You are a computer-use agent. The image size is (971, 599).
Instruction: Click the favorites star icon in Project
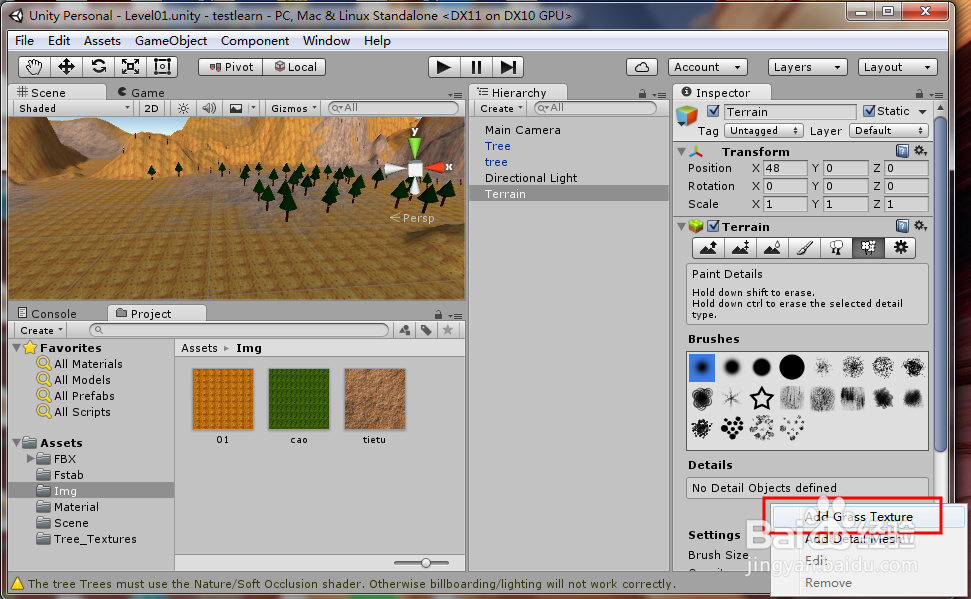pyautogui.click(x=448, y=330)
